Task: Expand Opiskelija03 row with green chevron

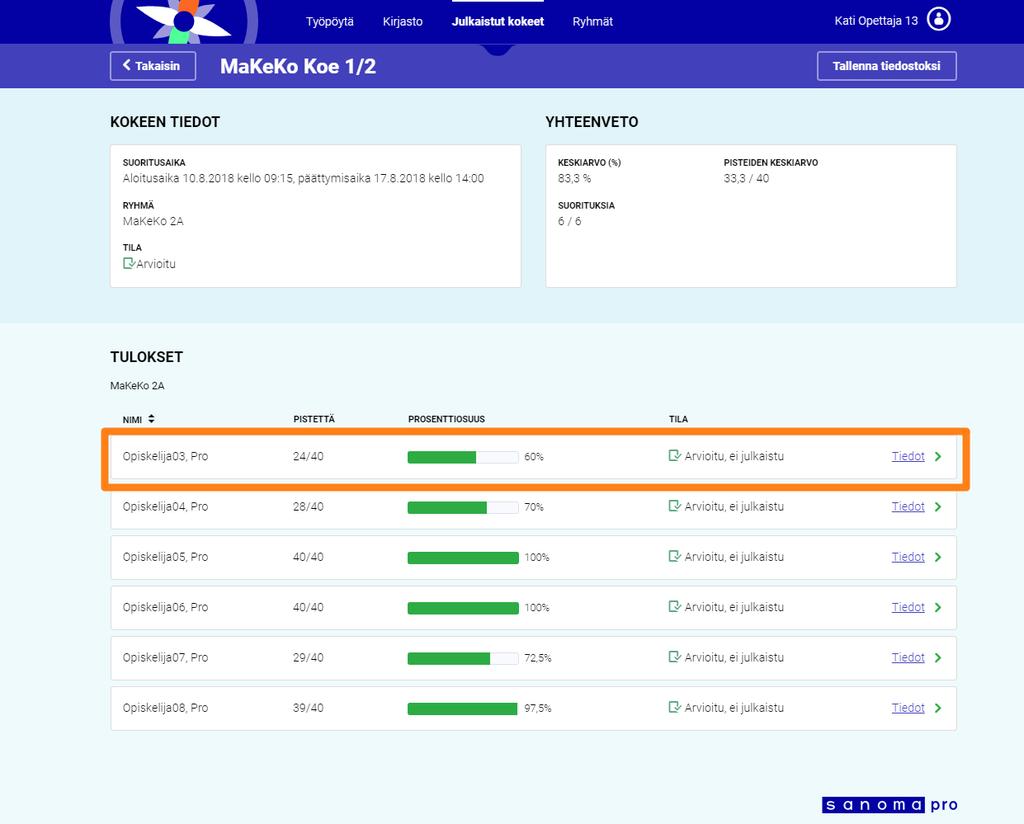Action: pyautogui.click(x=938, y=456)
